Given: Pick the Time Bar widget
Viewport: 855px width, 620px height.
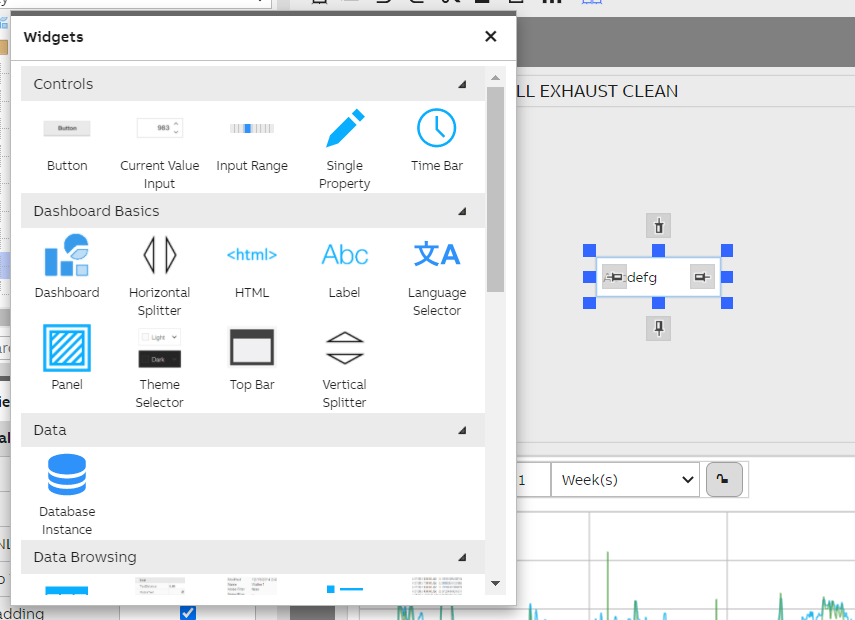Looking at the screenshot, I should pos(436,140).
